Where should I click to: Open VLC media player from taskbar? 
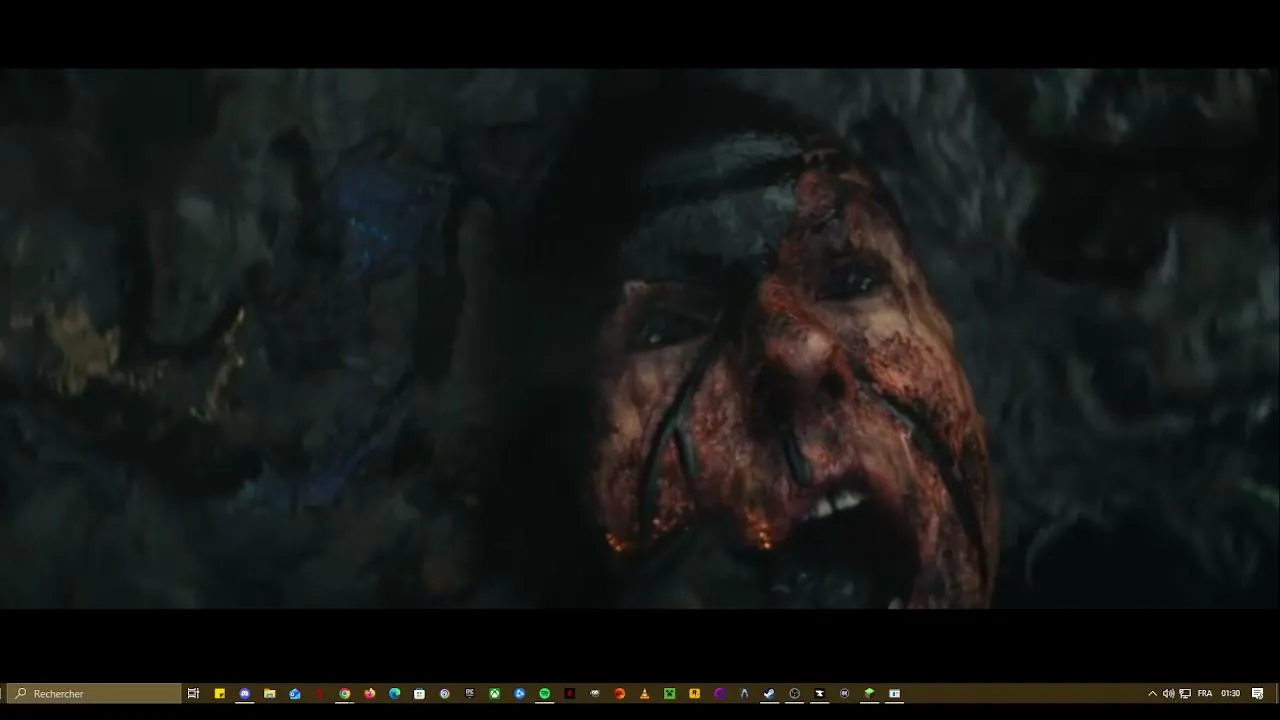click(x=644, y=693)
